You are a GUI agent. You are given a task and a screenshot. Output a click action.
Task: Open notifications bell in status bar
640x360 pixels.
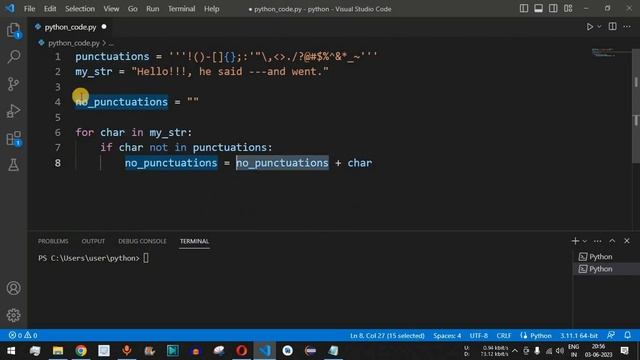(x=627, y=336)
